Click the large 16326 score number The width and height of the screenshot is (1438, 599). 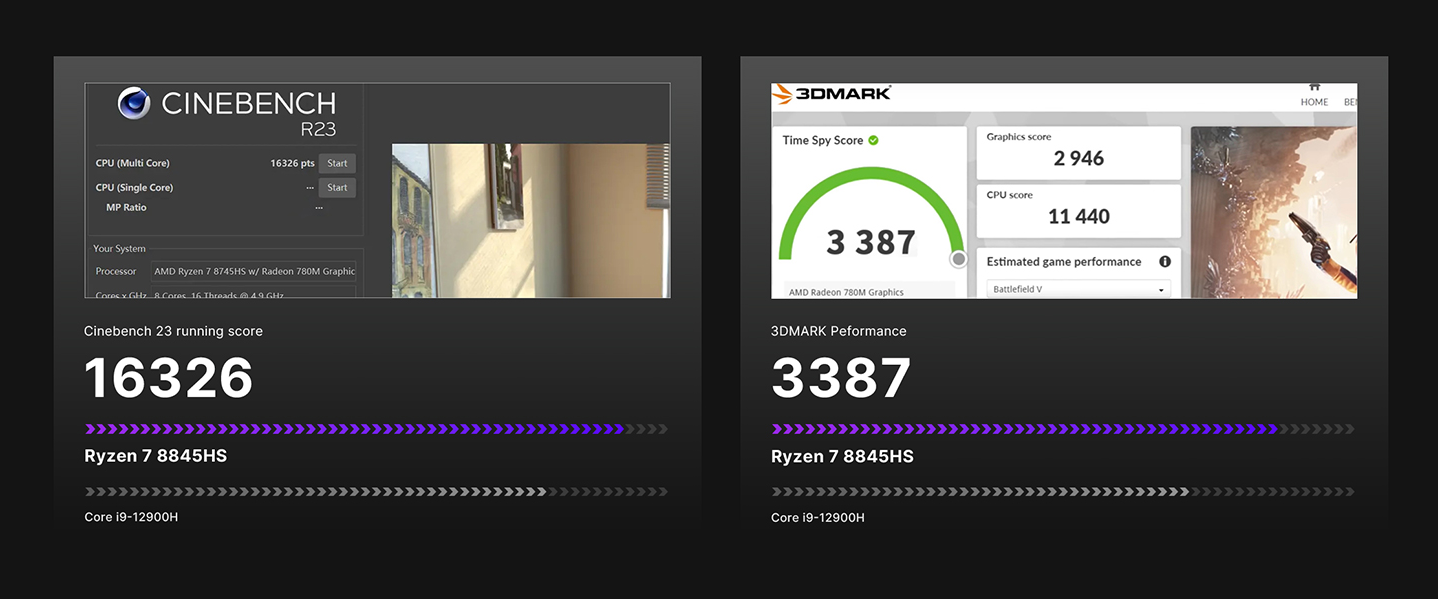pyautogui.click(x=169, y=378)
